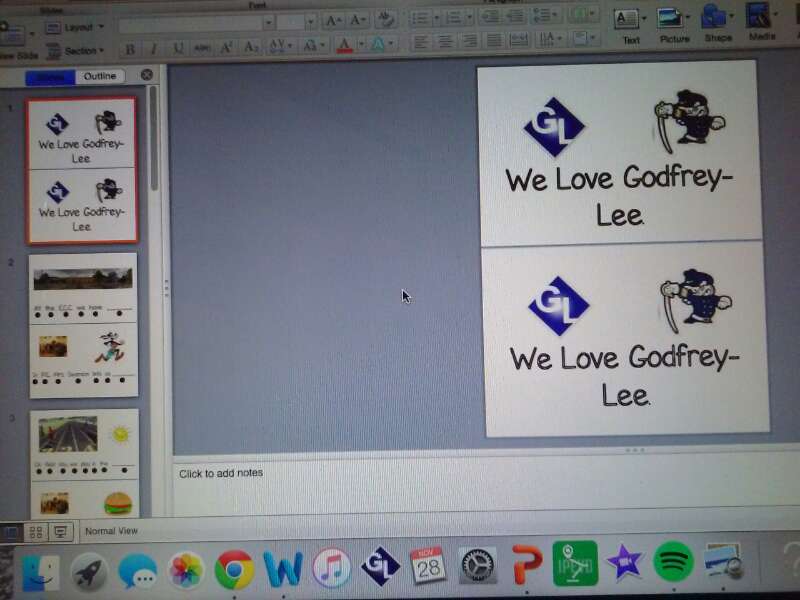Apply subscript formatting
800x600 pixels.
(251, 47)
